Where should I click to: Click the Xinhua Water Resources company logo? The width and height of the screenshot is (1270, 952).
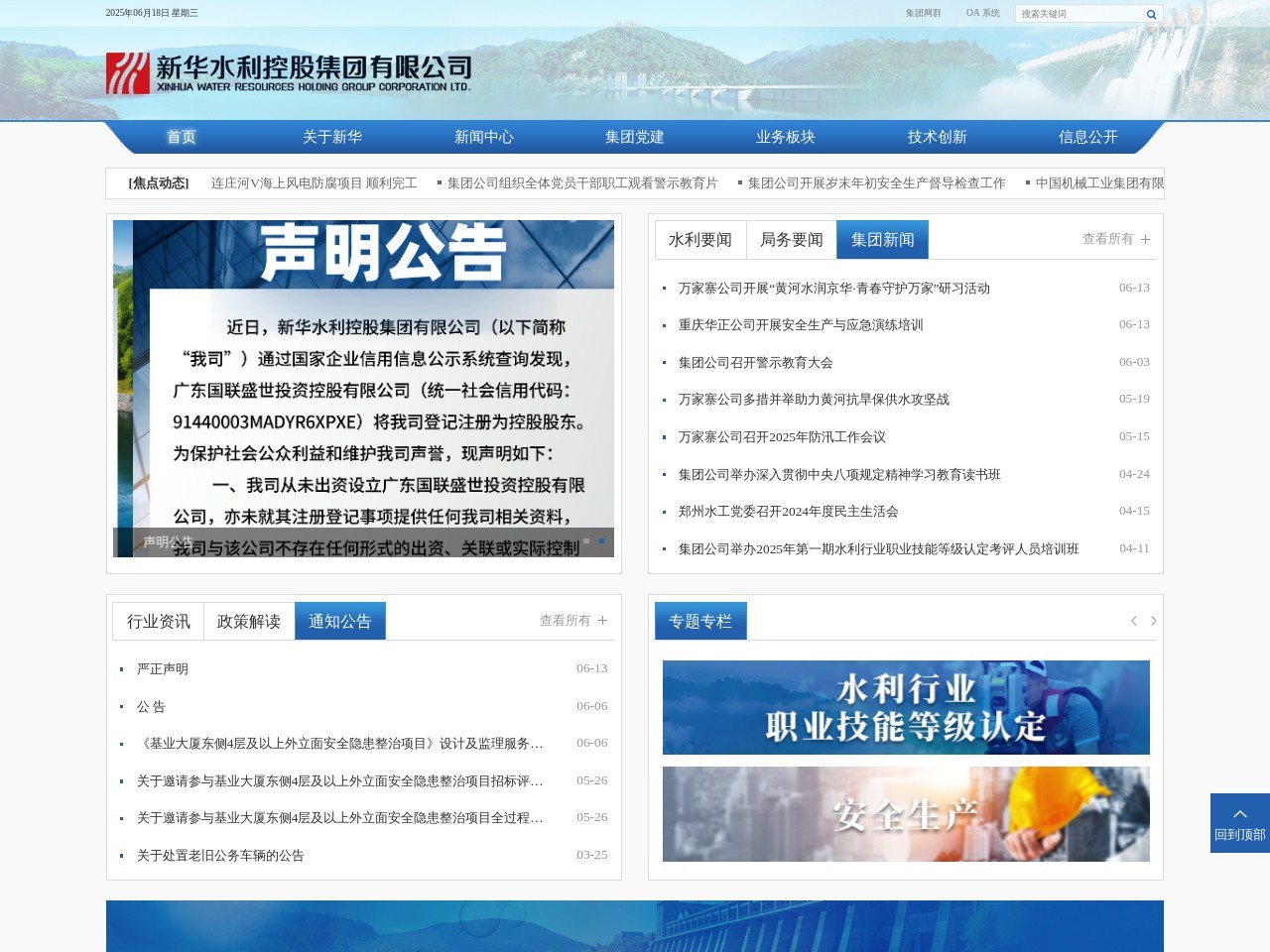tap(289, 73)
